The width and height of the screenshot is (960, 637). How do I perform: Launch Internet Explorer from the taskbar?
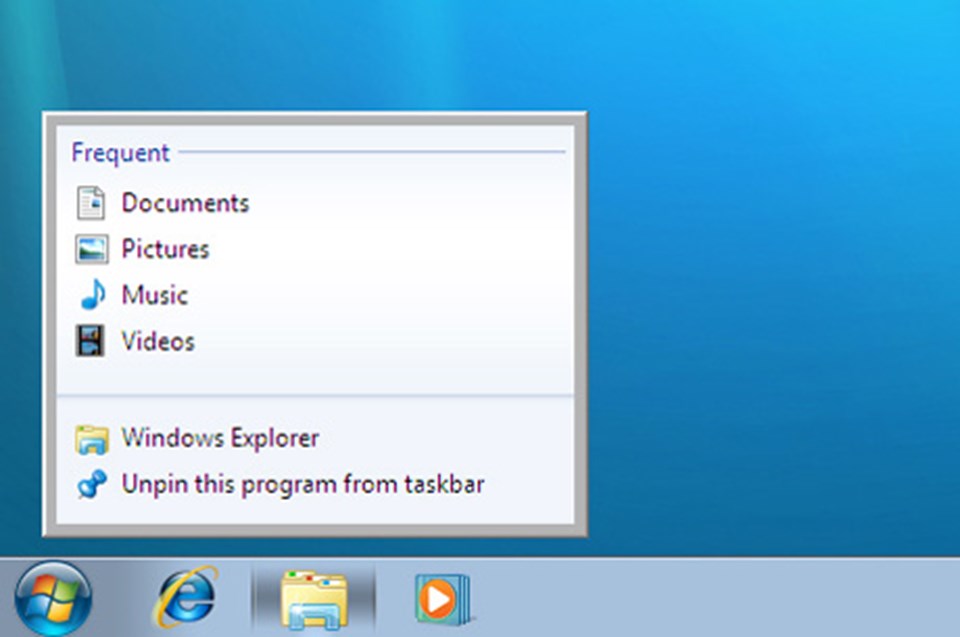click(x=186, y=597)
